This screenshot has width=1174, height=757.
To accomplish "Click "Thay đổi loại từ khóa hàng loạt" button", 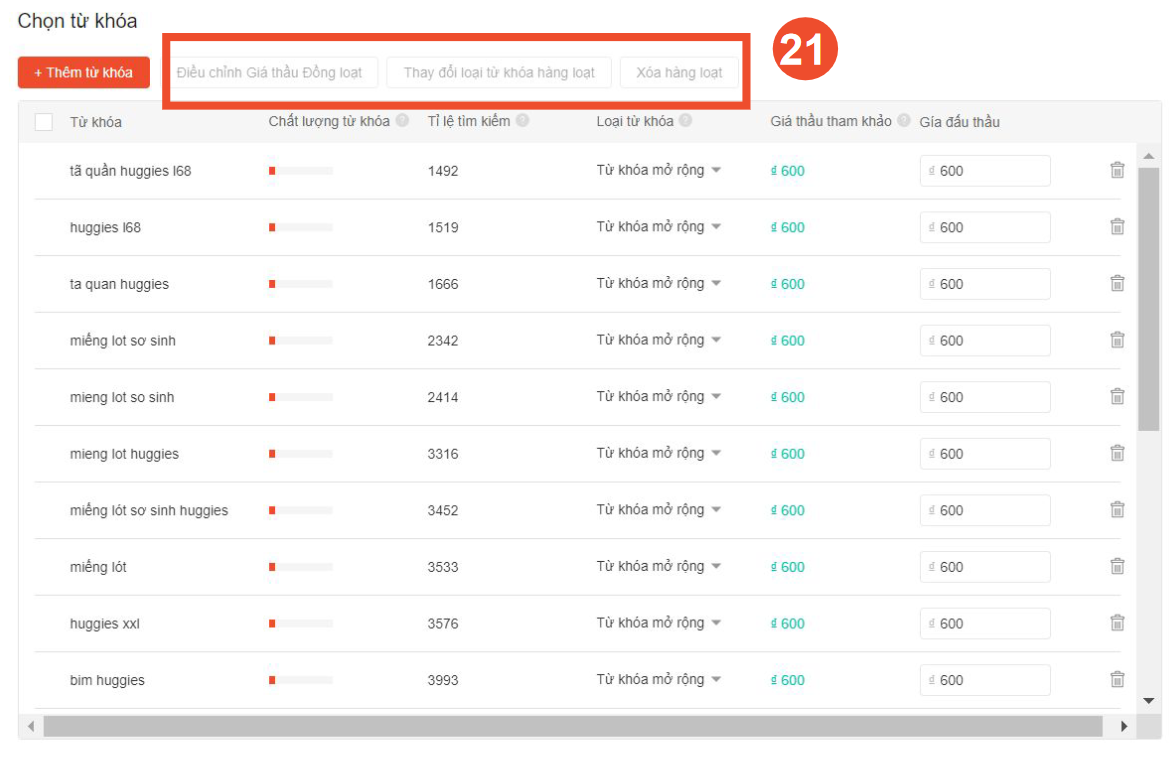I will coord(499,71).
